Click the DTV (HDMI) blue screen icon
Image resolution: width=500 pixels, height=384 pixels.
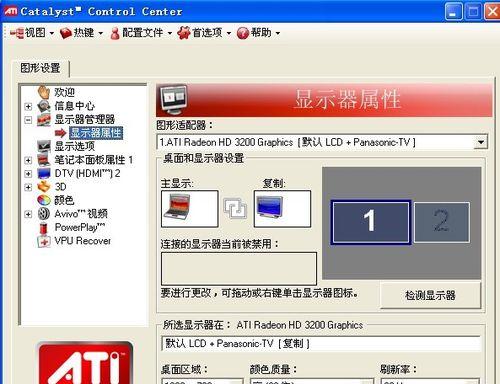(44, 173)
